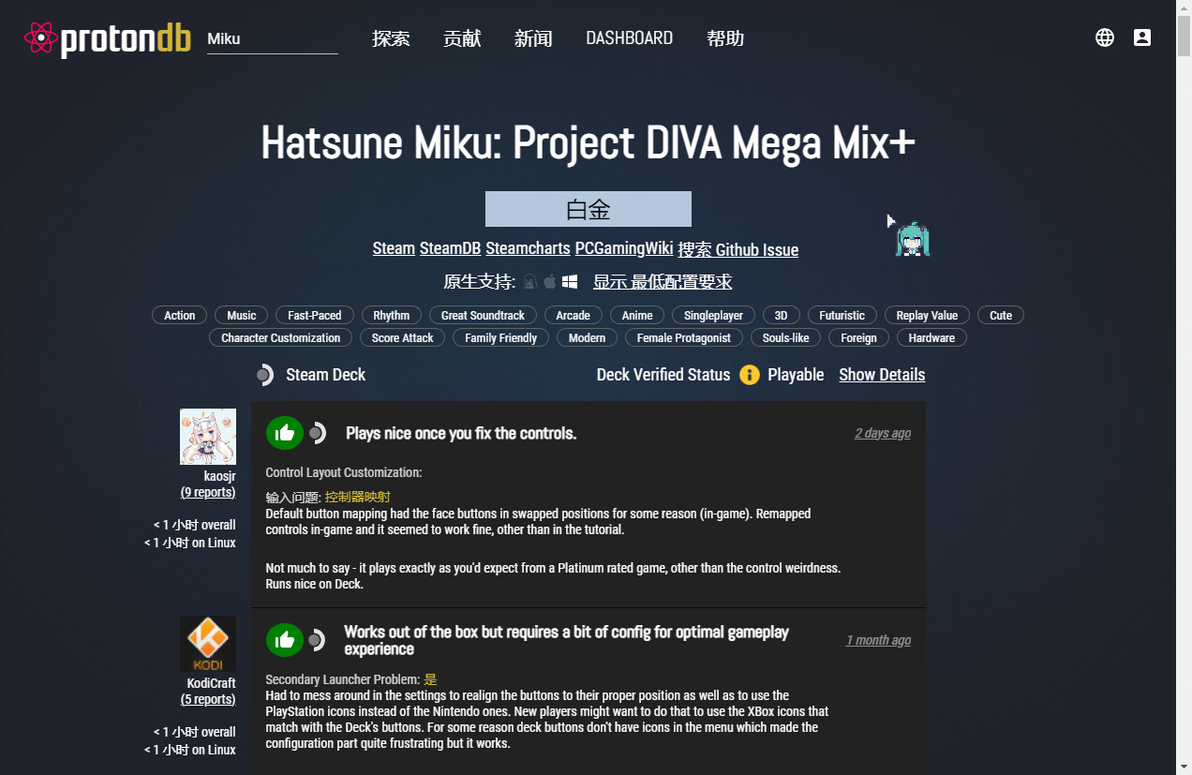The image size is (1192, 775).
Task: Click the ProtonDB logo
Action: coord(107,38)
